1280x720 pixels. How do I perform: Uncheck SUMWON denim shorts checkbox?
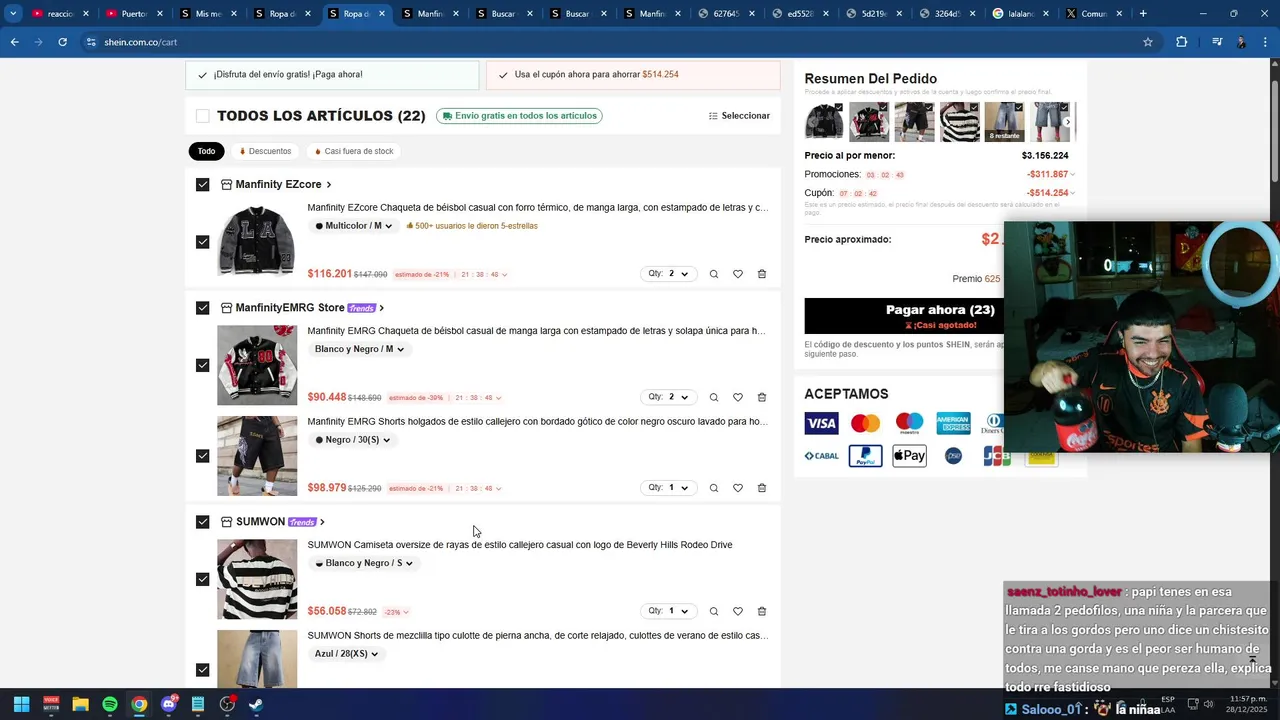(x=203, y=670)
